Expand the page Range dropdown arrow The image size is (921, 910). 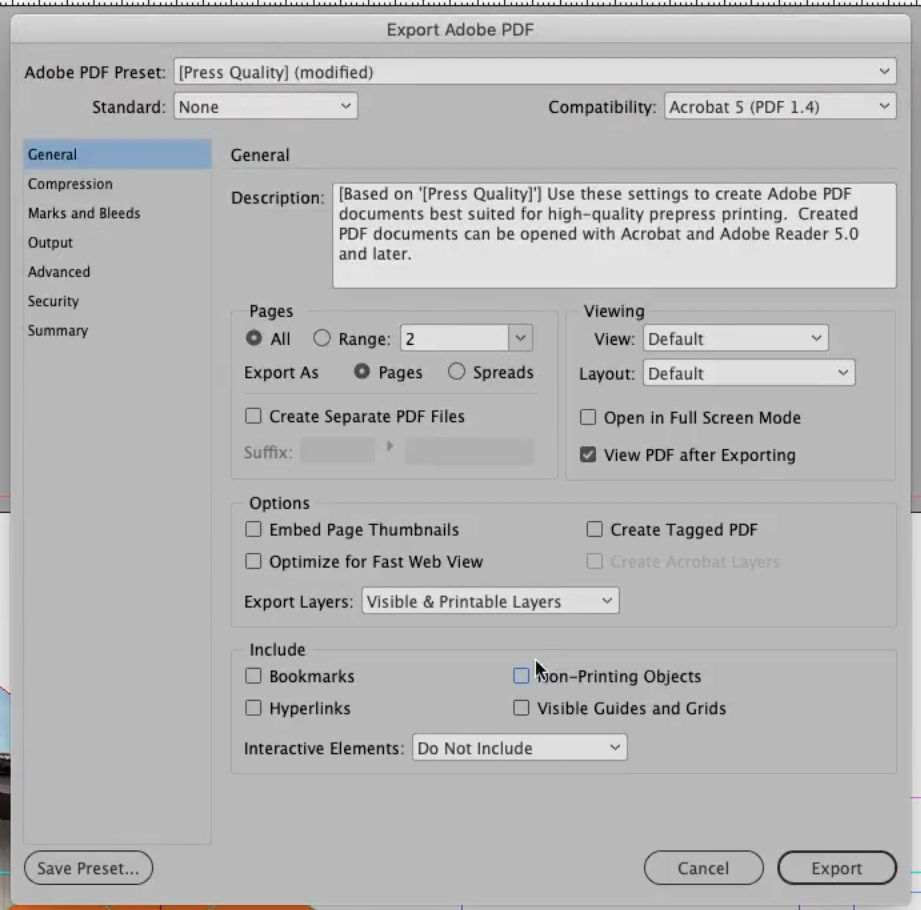520,338
